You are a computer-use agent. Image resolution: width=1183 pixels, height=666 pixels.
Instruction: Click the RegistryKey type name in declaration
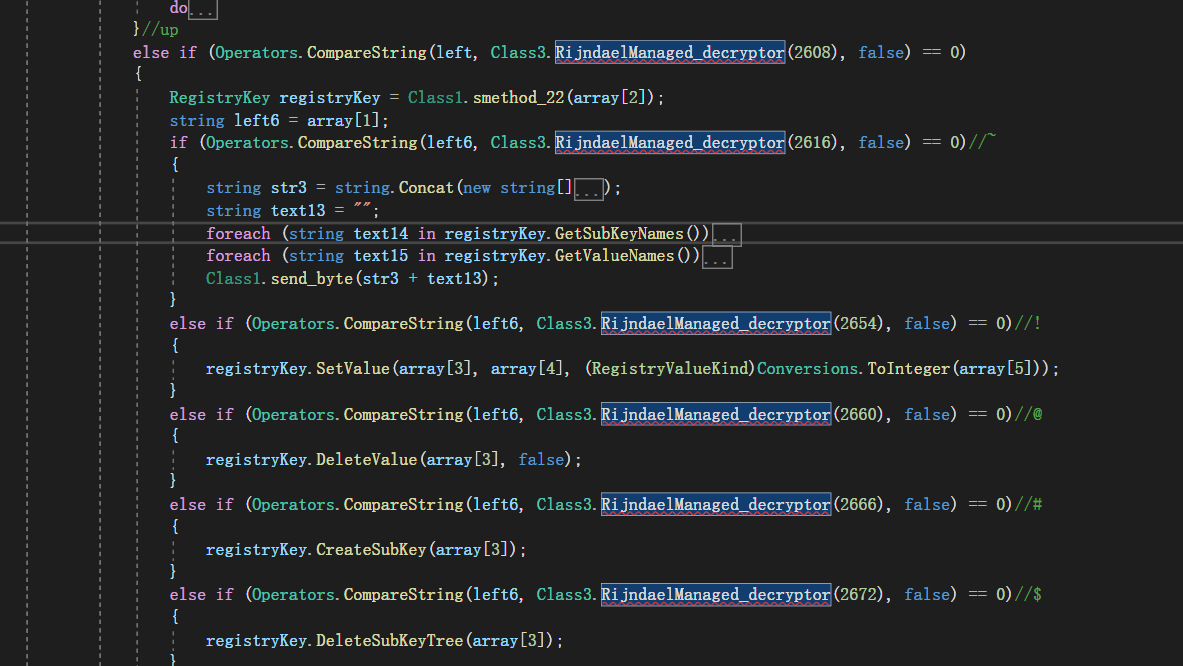point(220,97)
